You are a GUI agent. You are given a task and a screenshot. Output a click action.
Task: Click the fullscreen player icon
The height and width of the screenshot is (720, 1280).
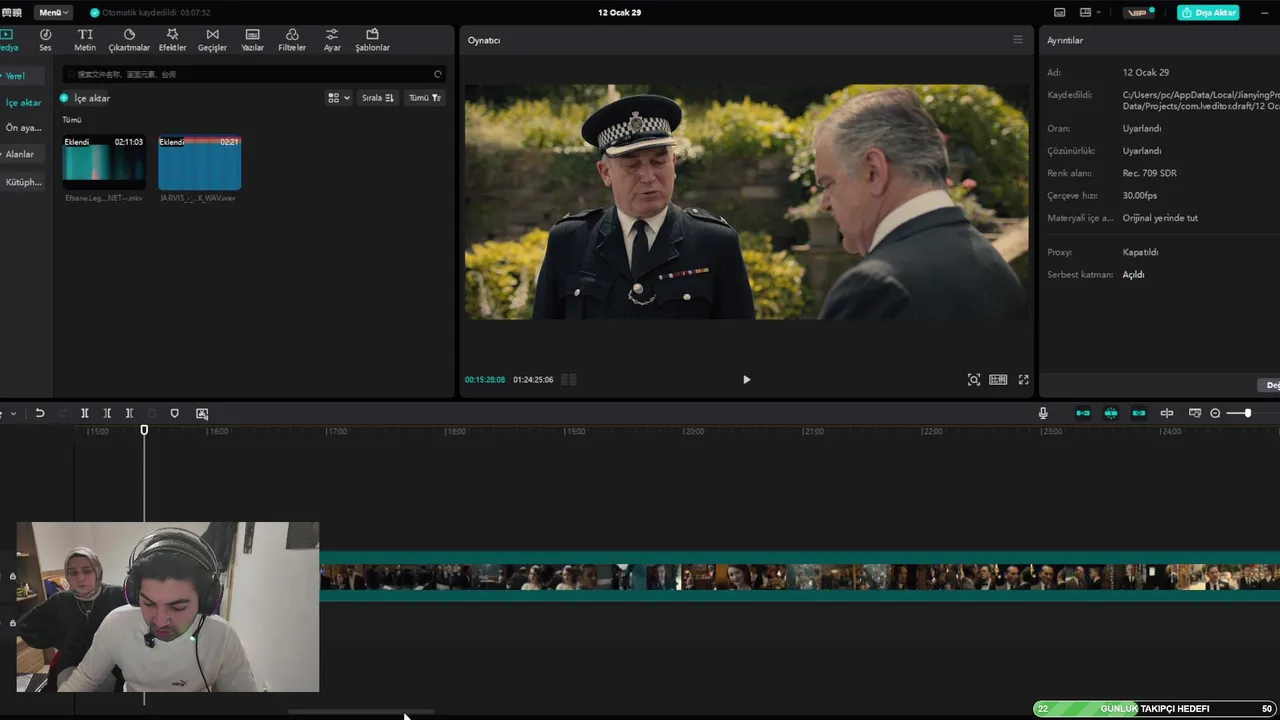(1023, 380)
